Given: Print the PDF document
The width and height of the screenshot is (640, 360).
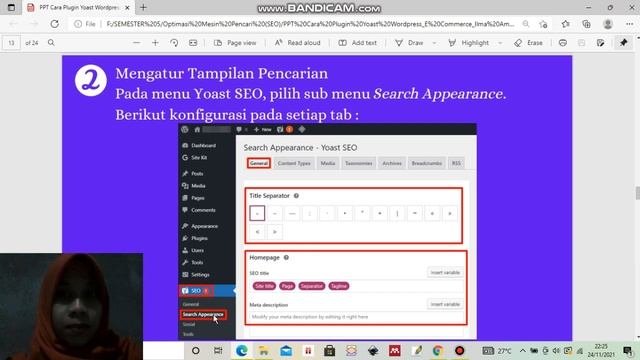Looking at the screenshot, I should pyautogui.click(x=562, y=42).
